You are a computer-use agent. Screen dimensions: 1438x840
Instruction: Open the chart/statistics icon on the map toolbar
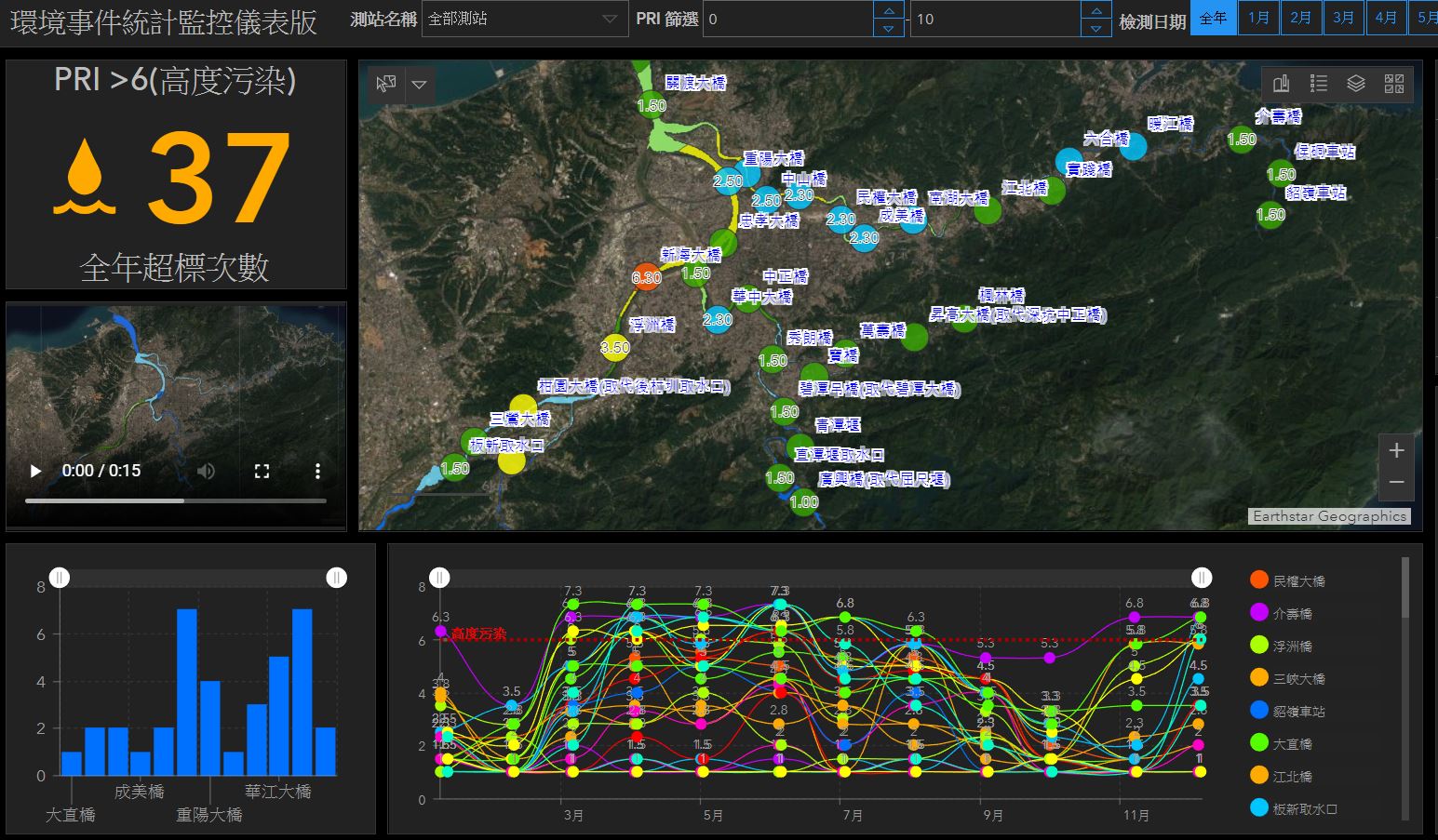tap(1281, 84)
